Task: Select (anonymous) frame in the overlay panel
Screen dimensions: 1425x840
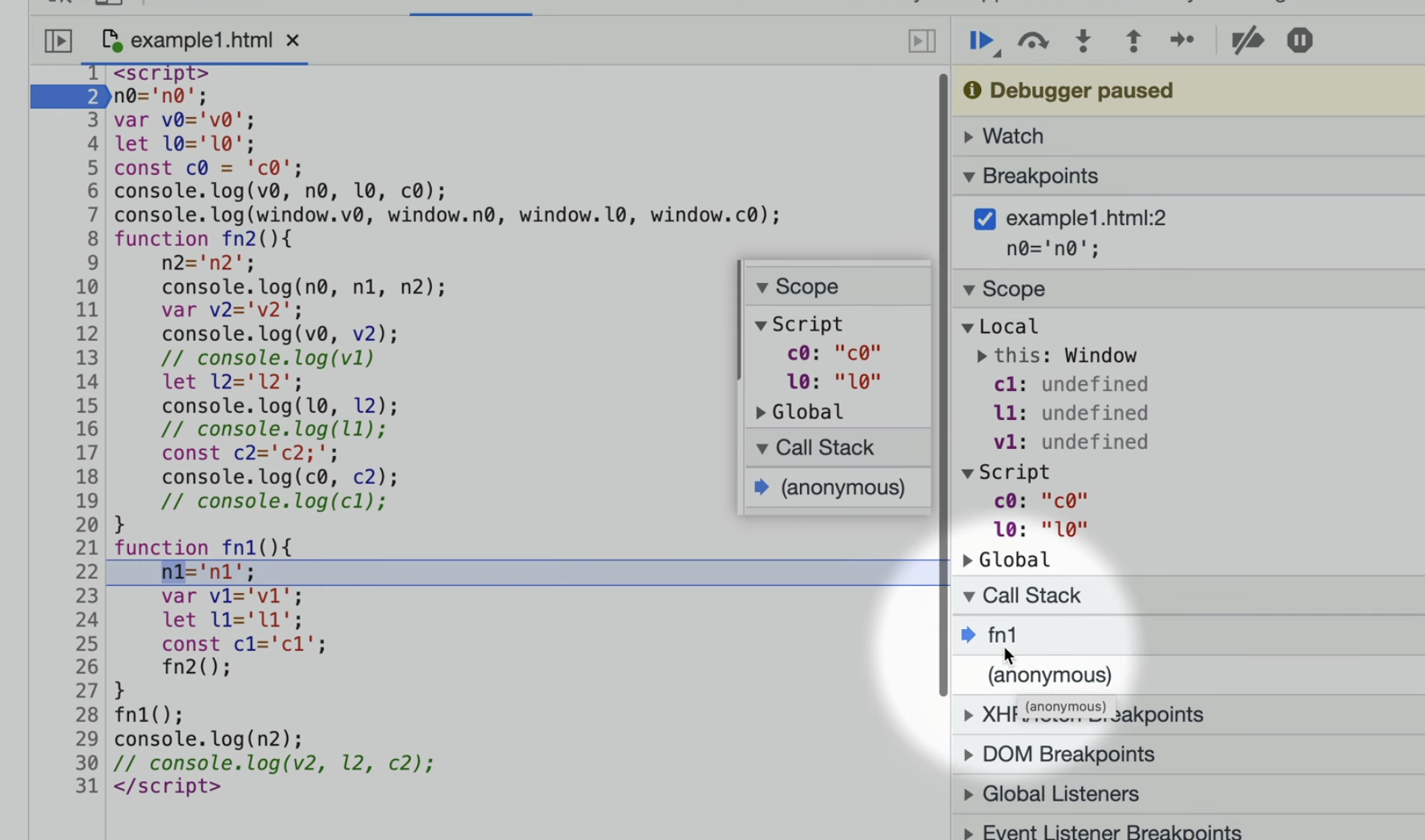Action: [838, 487]
